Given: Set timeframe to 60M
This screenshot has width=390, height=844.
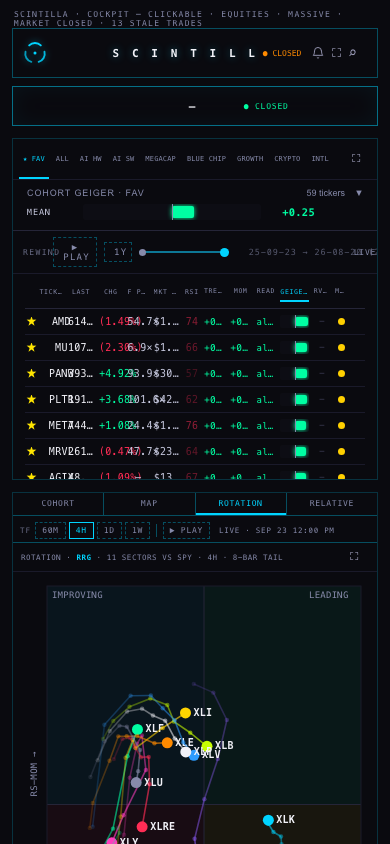Looking at the screenshot, I should pos(50,530).
